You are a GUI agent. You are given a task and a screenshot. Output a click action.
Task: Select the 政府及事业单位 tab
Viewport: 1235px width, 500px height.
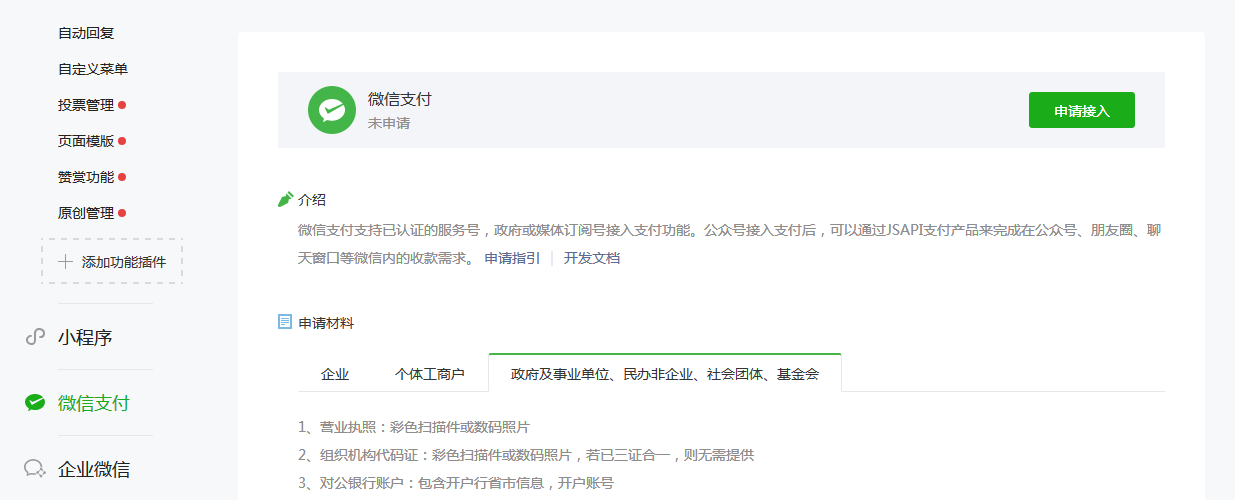[664, 374]
